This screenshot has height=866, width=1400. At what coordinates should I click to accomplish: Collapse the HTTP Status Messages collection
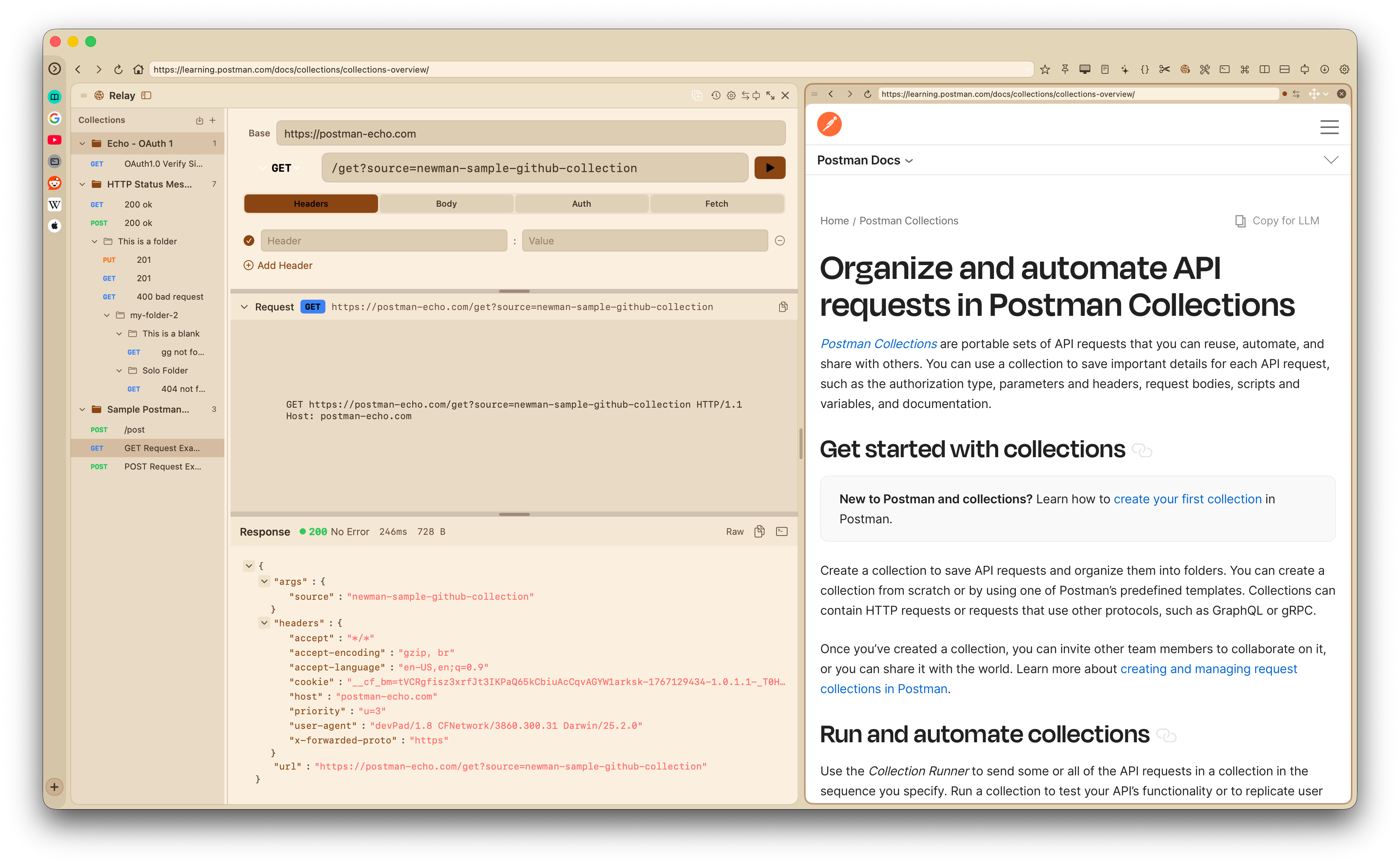coord(83,184)
